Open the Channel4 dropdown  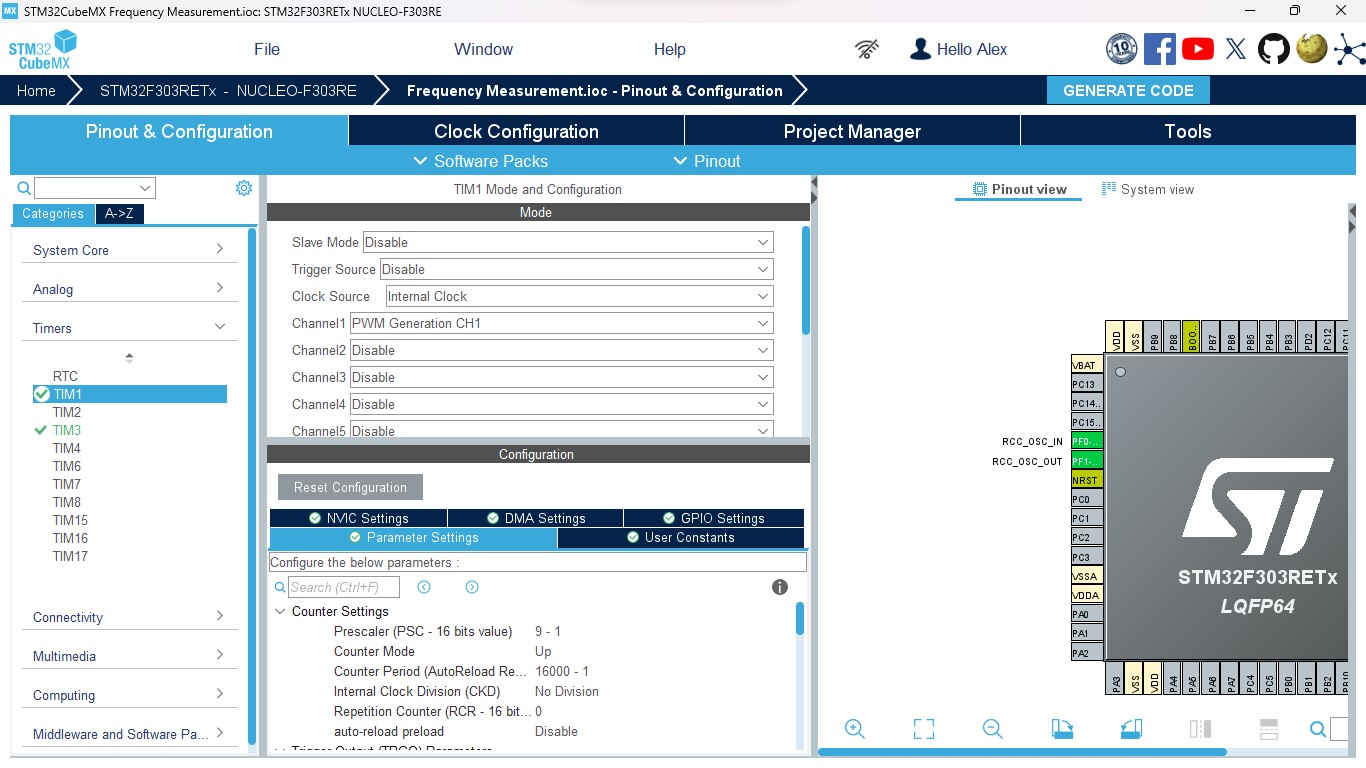click(561, 404)
